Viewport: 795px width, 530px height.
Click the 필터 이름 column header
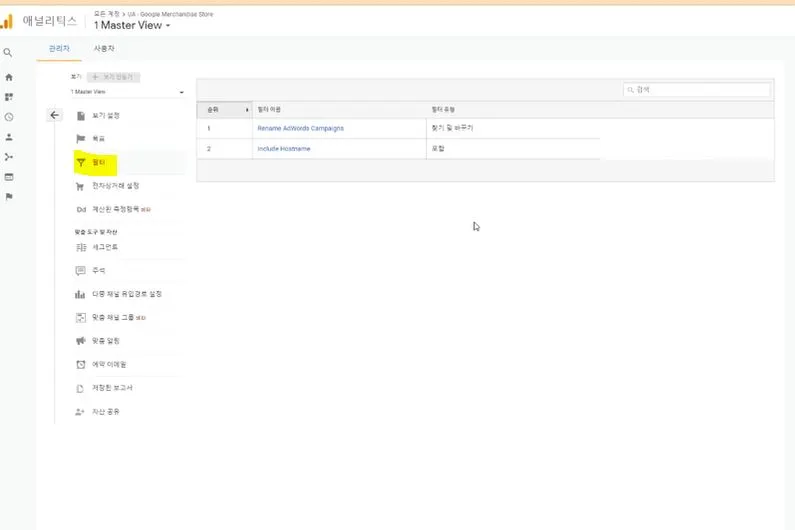coord(269,110)
